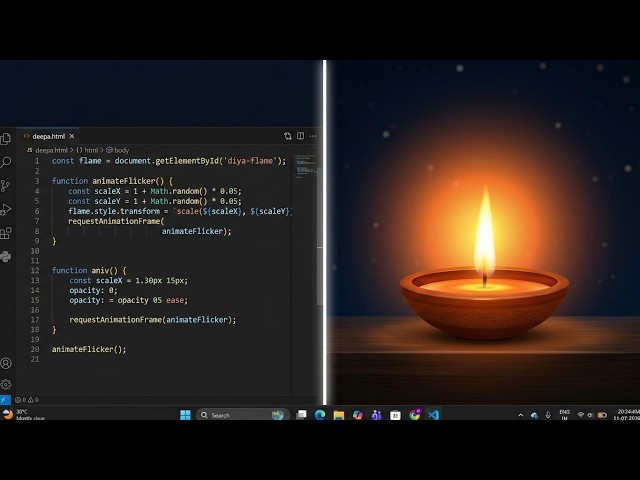This screenshot has height=480, width=640.
Task: Split the editor to the right
Action: [300, 136]
